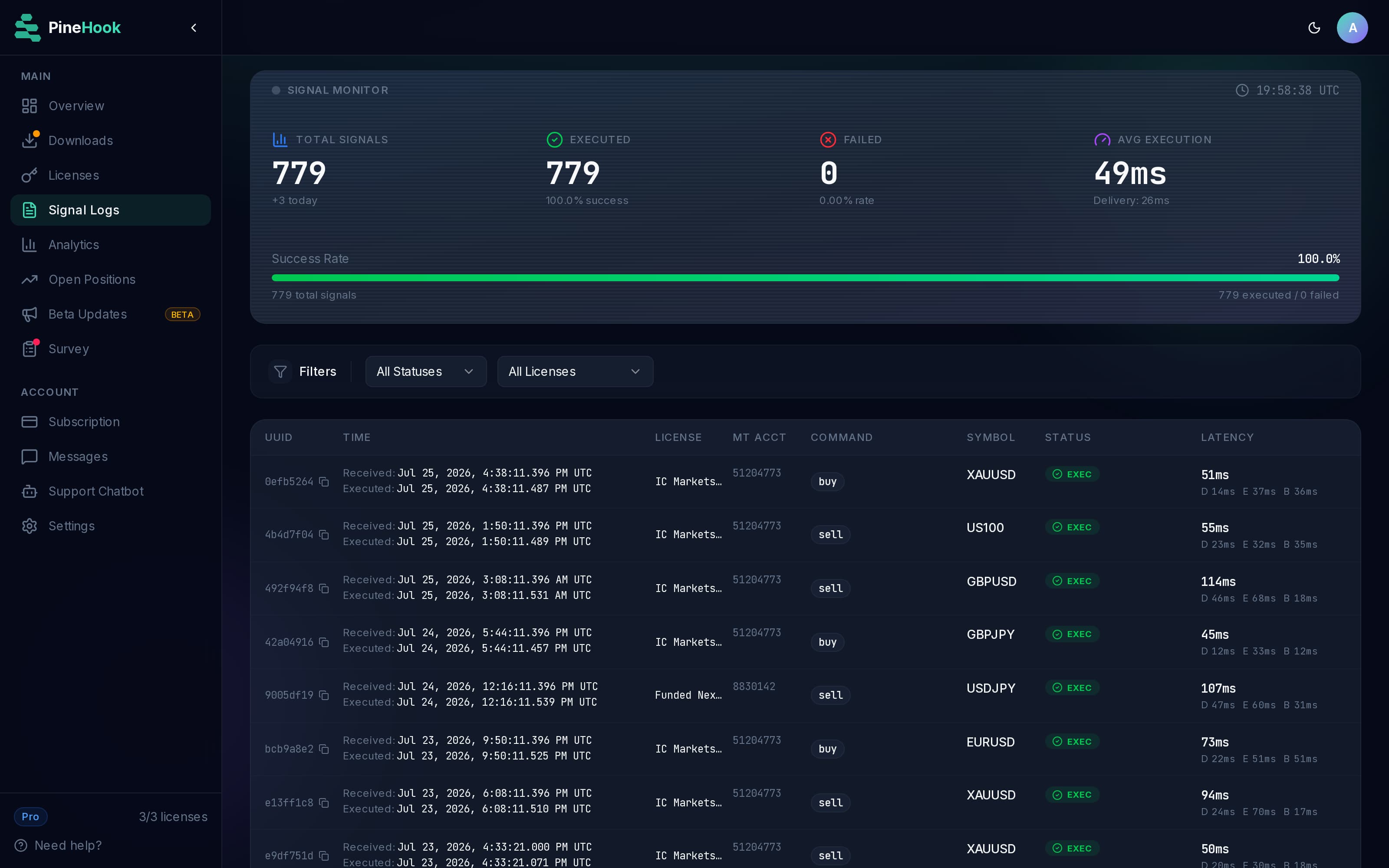1389x868 pixels.
Task: Click the Success Rate progress bar
Action: tap(805, 278)
